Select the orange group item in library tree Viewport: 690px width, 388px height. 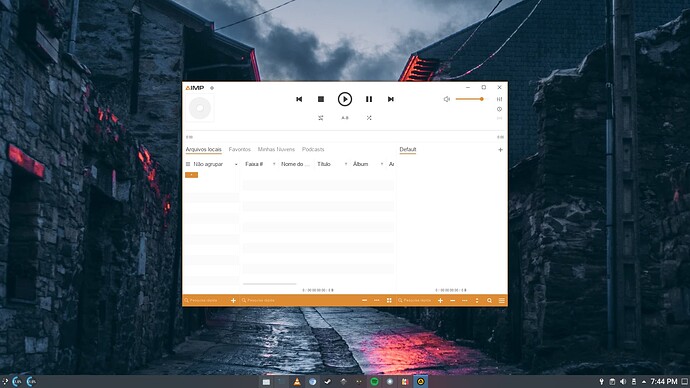click(191, 175)
